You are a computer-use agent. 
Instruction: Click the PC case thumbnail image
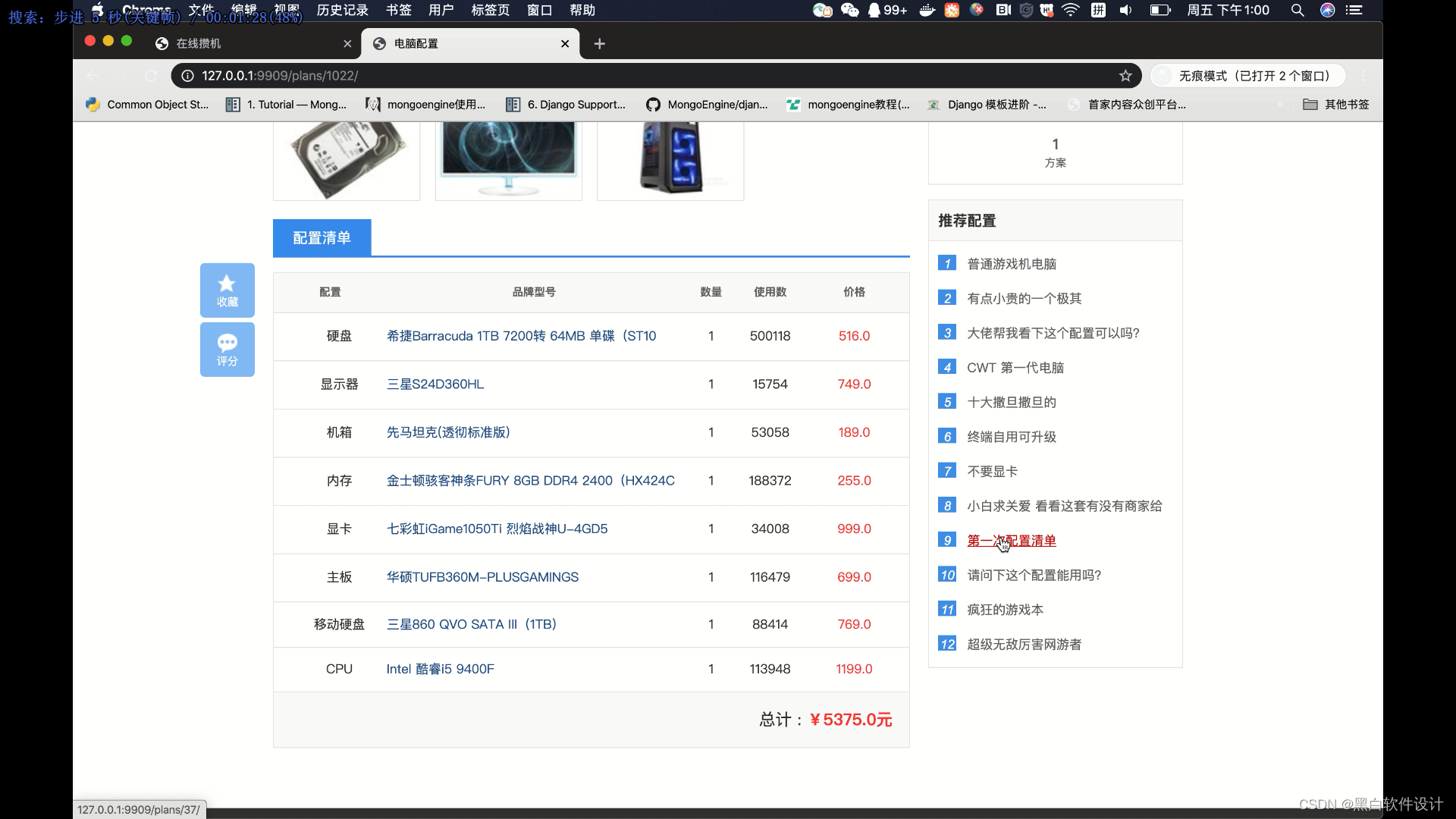click(x=670, y=161)
